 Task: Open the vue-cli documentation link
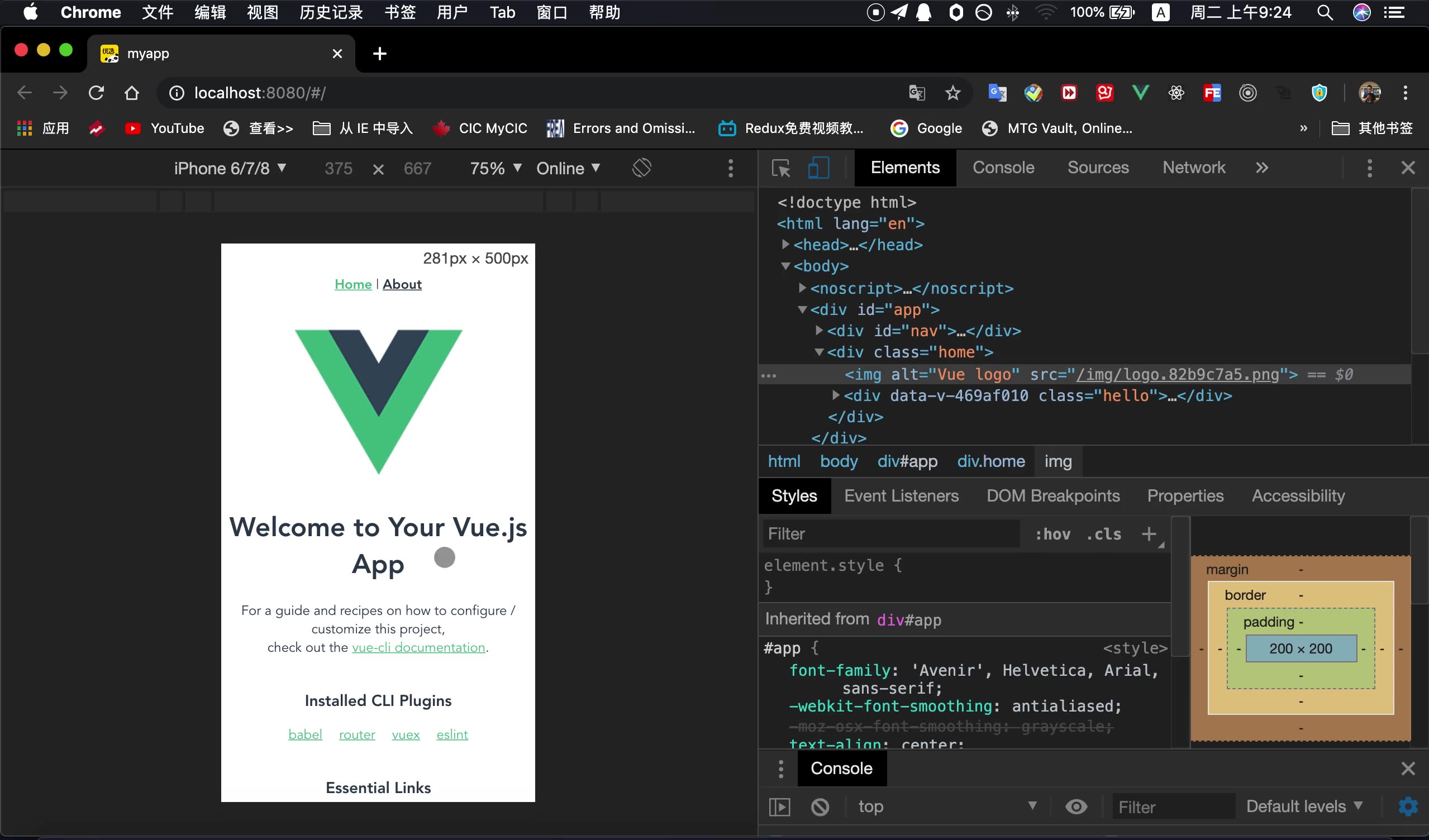(418, 647)
